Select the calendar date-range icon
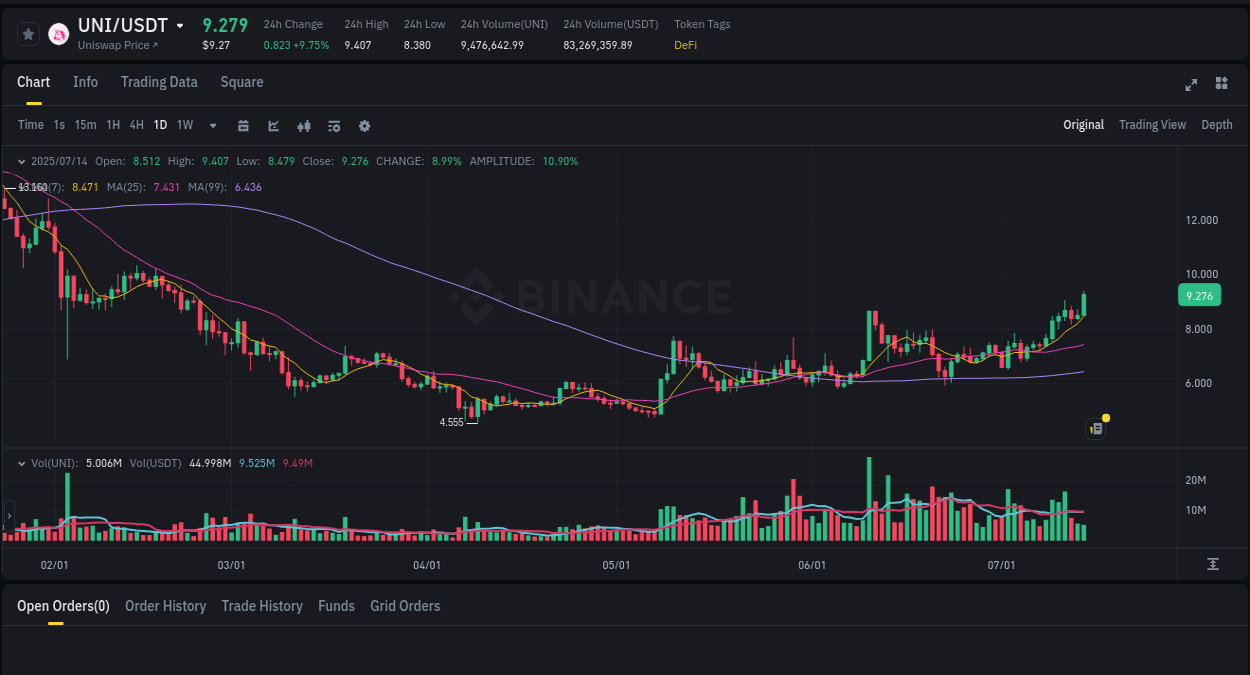1250x675 pixels. pyautogui.click(x=243, y=126)
